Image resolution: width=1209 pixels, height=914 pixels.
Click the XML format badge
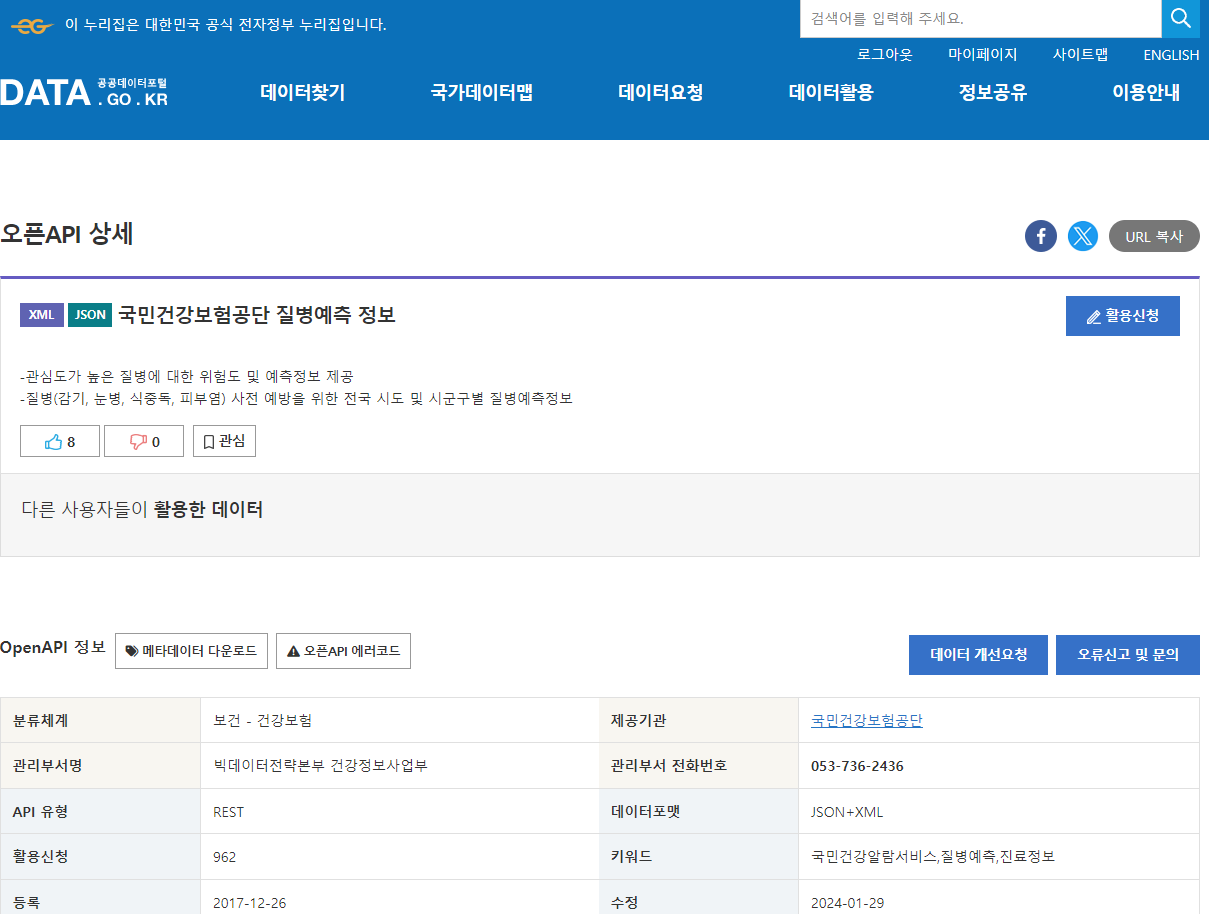point(42,315)
